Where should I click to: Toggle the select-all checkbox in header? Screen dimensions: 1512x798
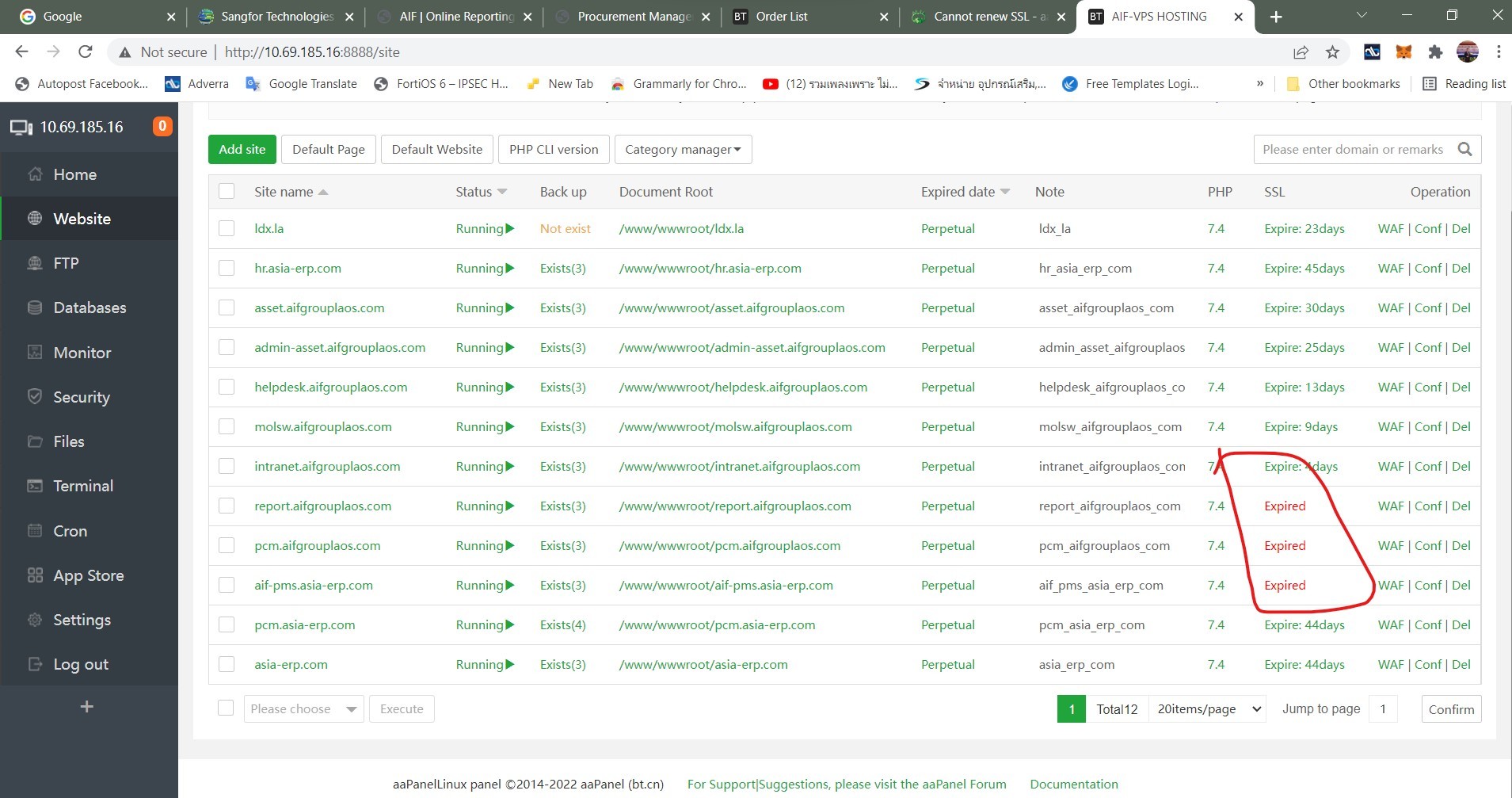coord(227,191)
